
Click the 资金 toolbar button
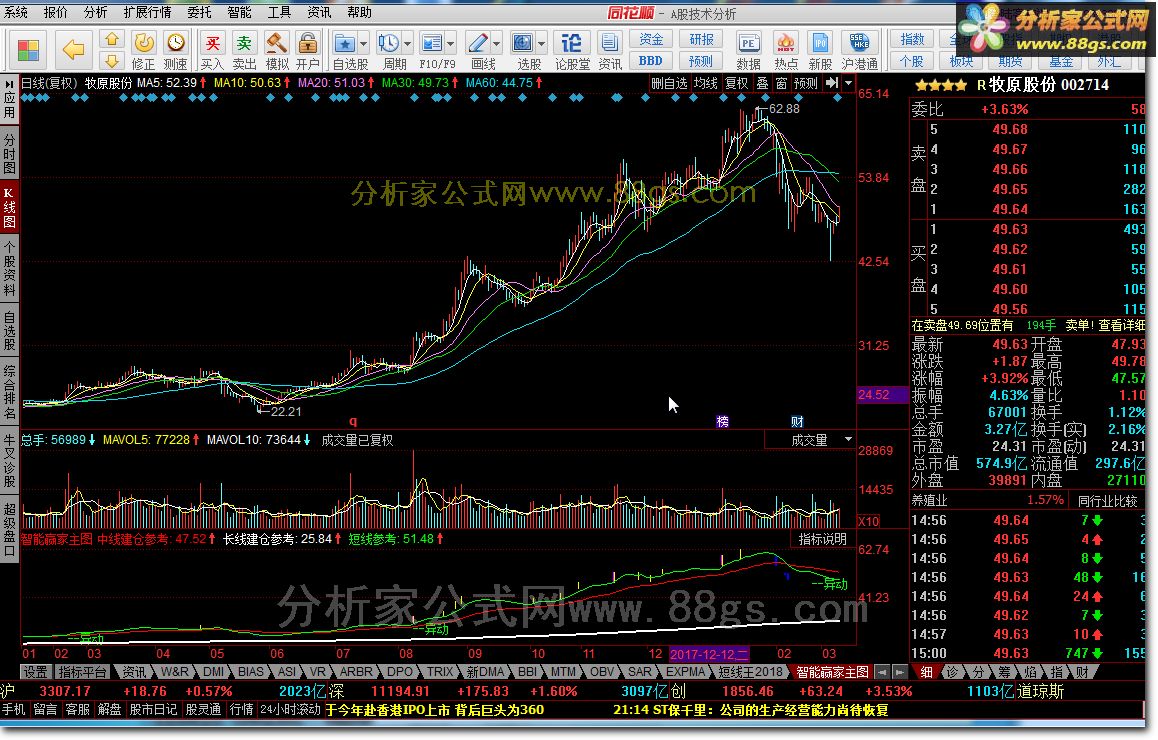(651, 39)
